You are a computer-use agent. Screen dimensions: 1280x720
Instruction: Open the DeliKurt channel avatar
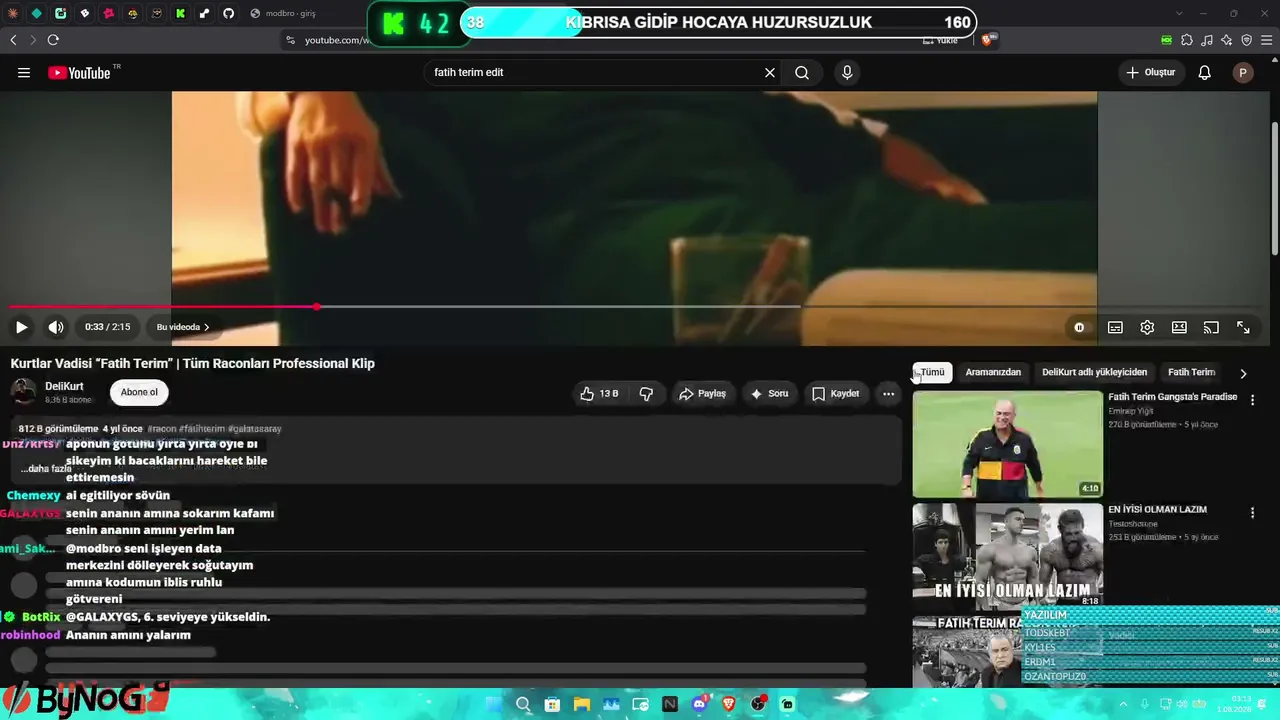click(24, 392)
